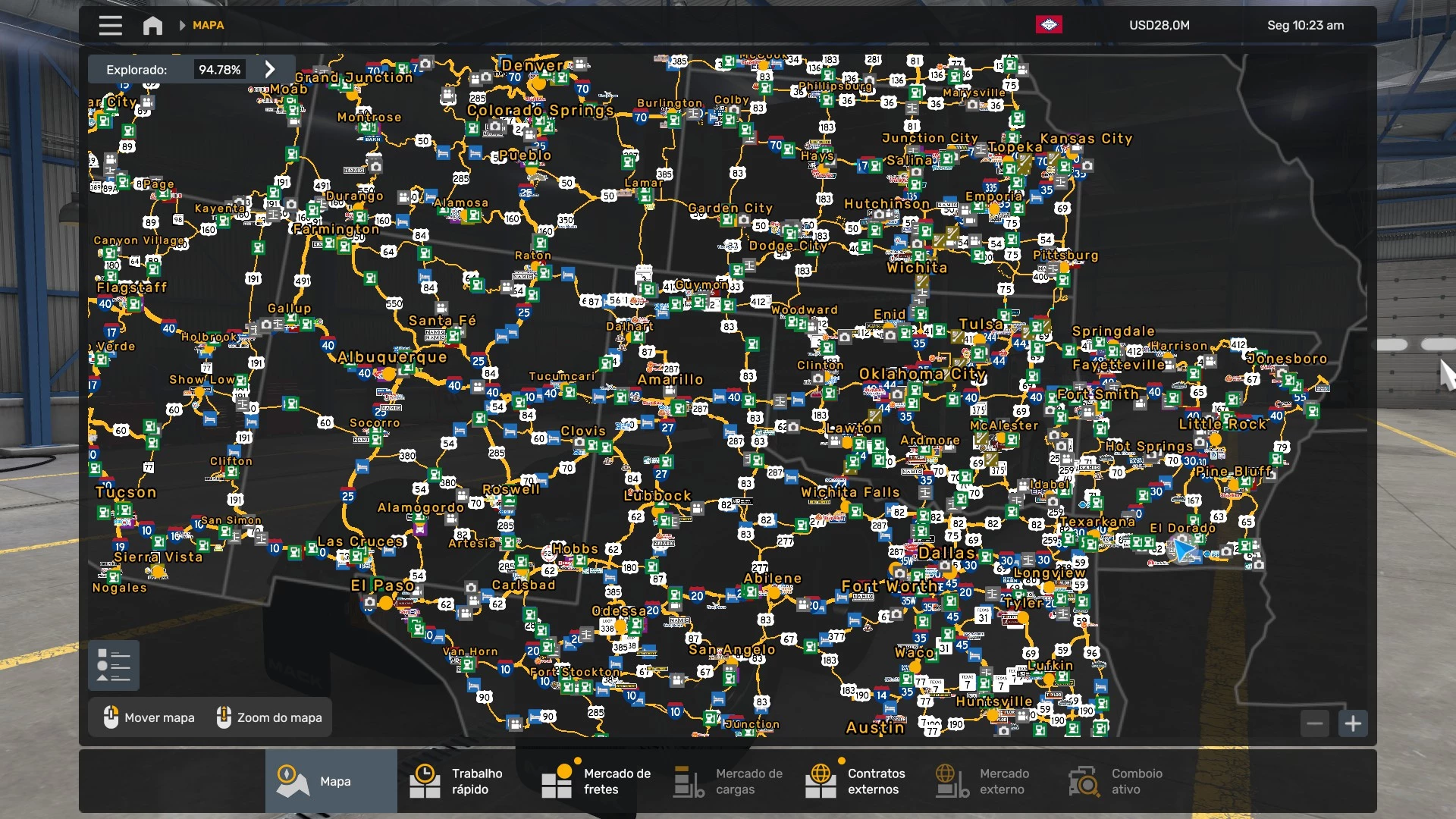Zoom out with the minus button
The height and width of the screenshot is (819, 1456).
pos(1315,723)
